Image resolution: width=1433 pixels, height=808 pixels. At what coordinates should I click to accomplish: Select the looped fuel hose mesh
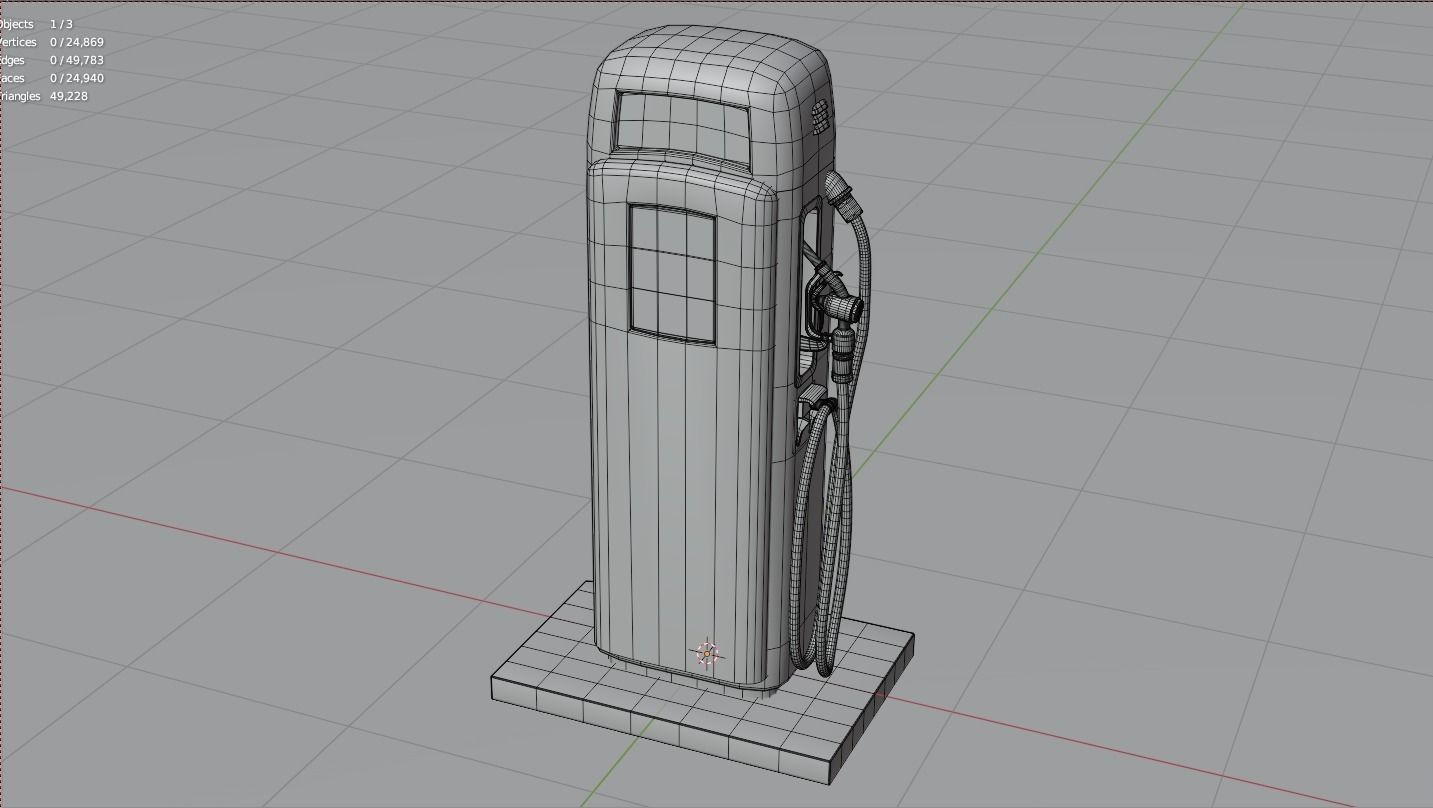click(x=822, y=540)
